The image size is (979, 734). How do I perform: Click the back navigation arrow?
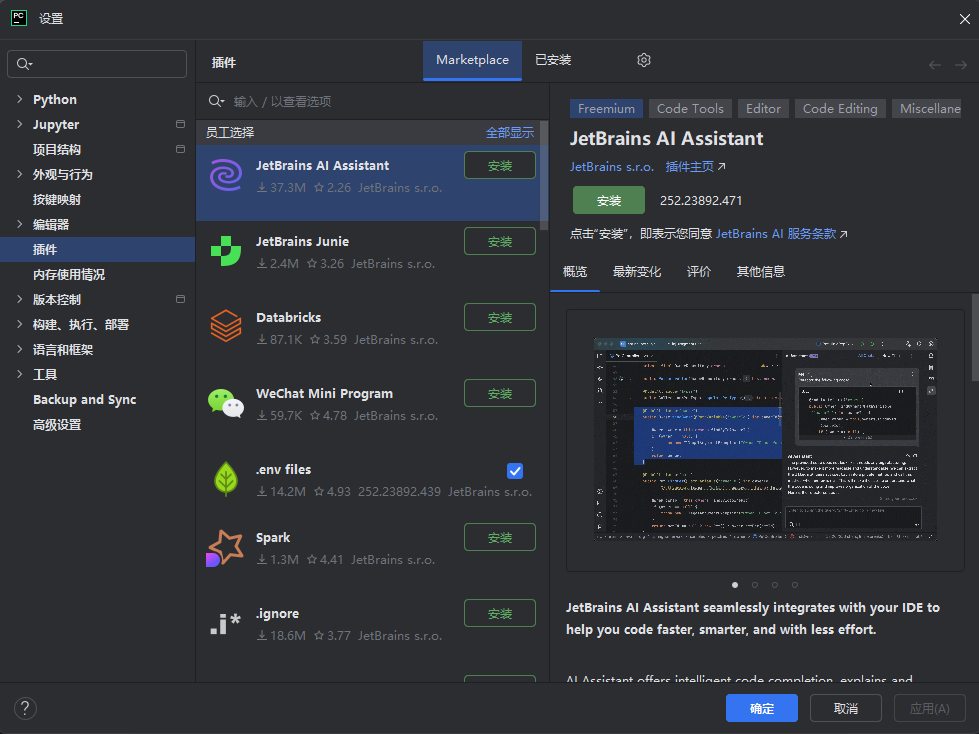coord(935,65)
